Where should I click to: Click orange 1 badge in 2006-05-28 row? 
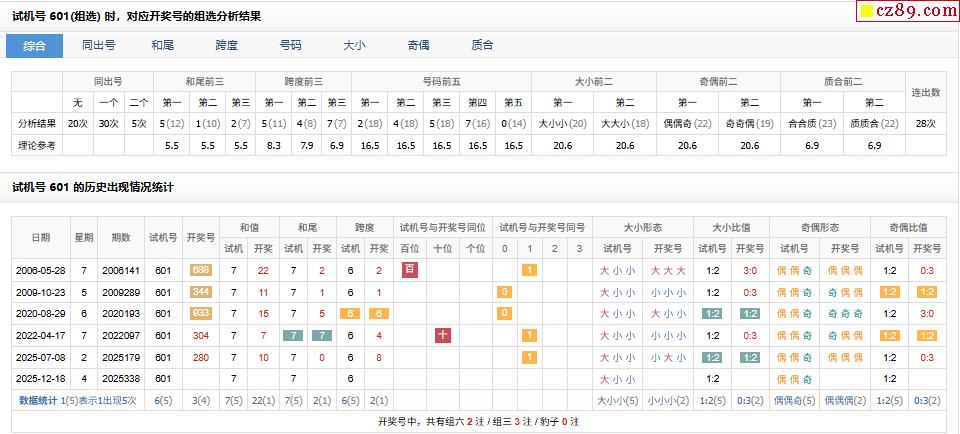530,270
